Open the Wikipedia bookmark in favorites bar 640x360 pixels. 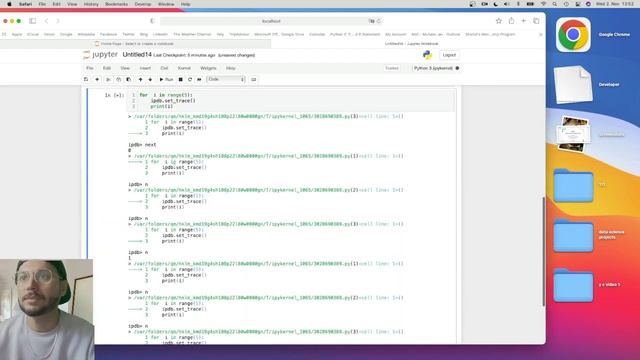[86, 34]
